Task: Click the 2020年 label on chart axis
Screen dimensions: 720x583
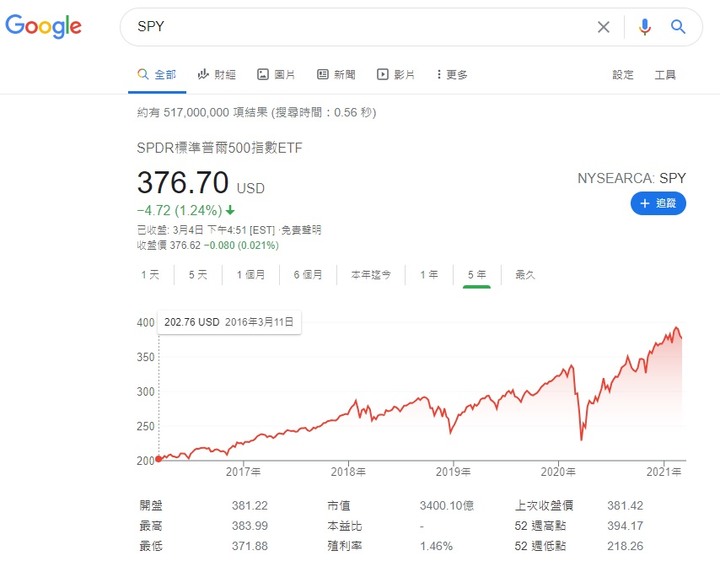Action: click(x=558, y=471)
